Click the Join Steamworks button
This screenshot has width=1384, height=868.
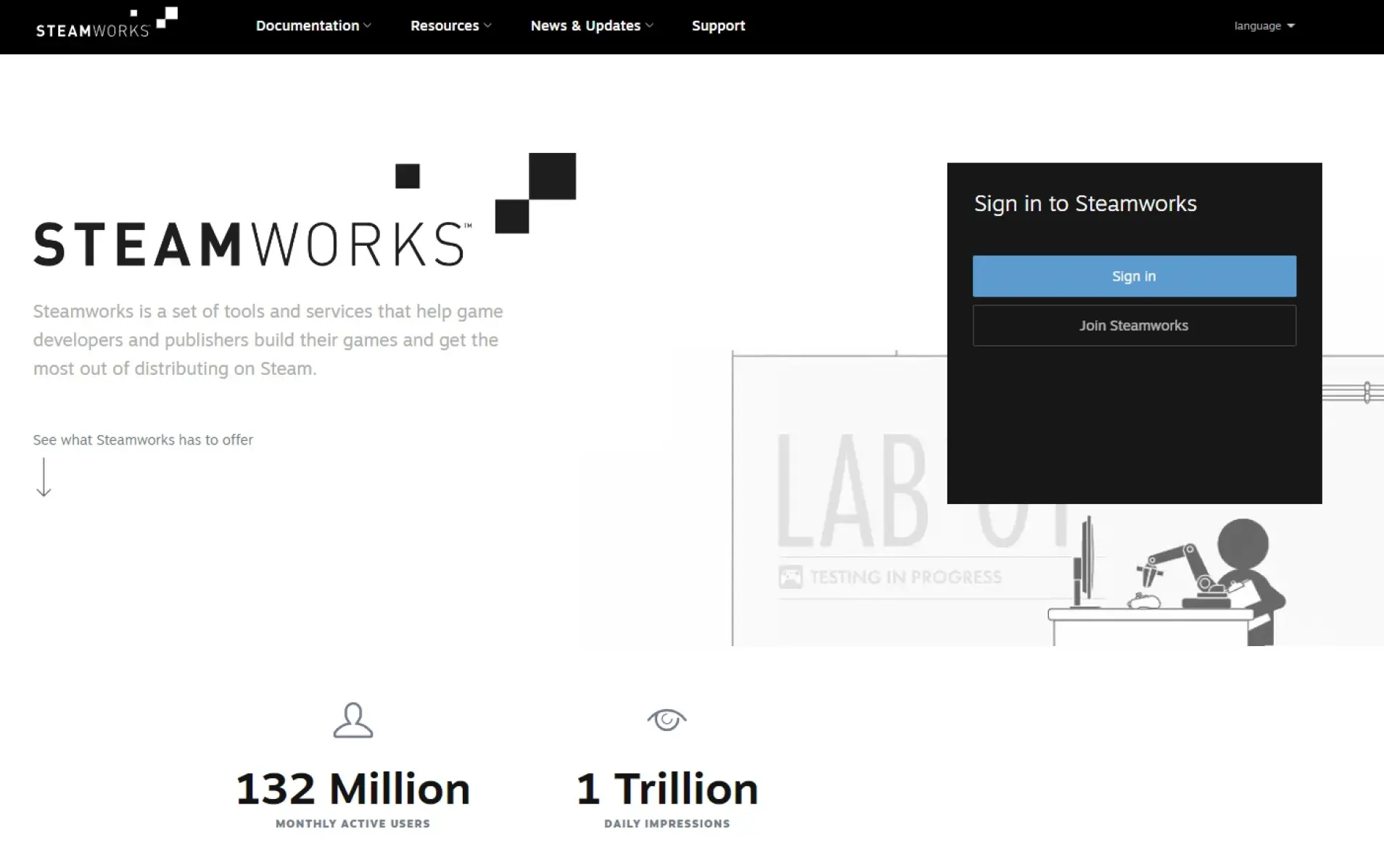point(1134,326)
